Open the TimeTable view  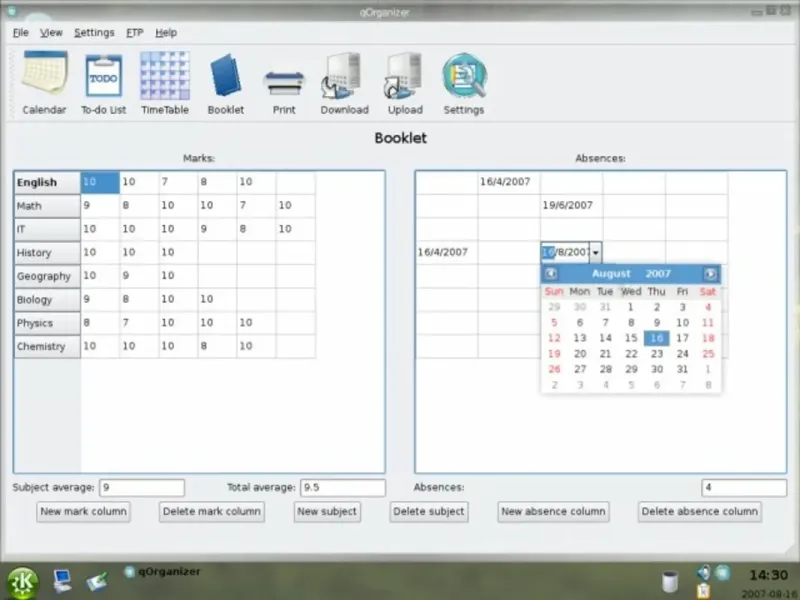(165, 83)
